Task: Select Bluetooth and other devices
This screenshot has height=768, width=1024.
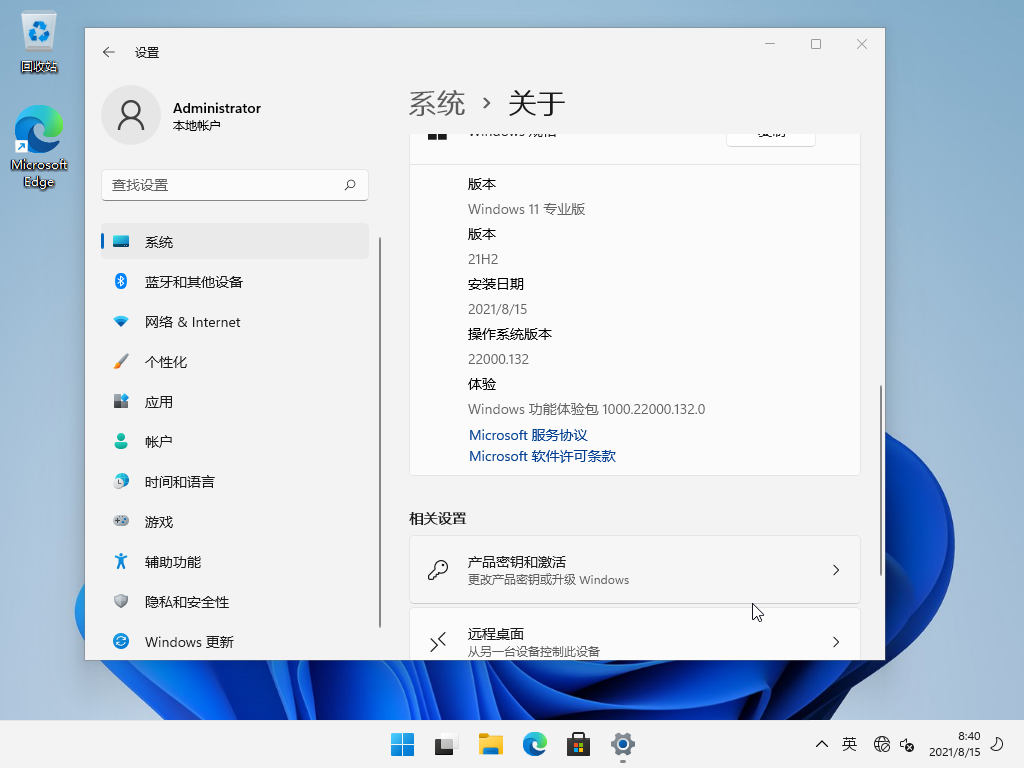Action: click(x=194, y=282)
